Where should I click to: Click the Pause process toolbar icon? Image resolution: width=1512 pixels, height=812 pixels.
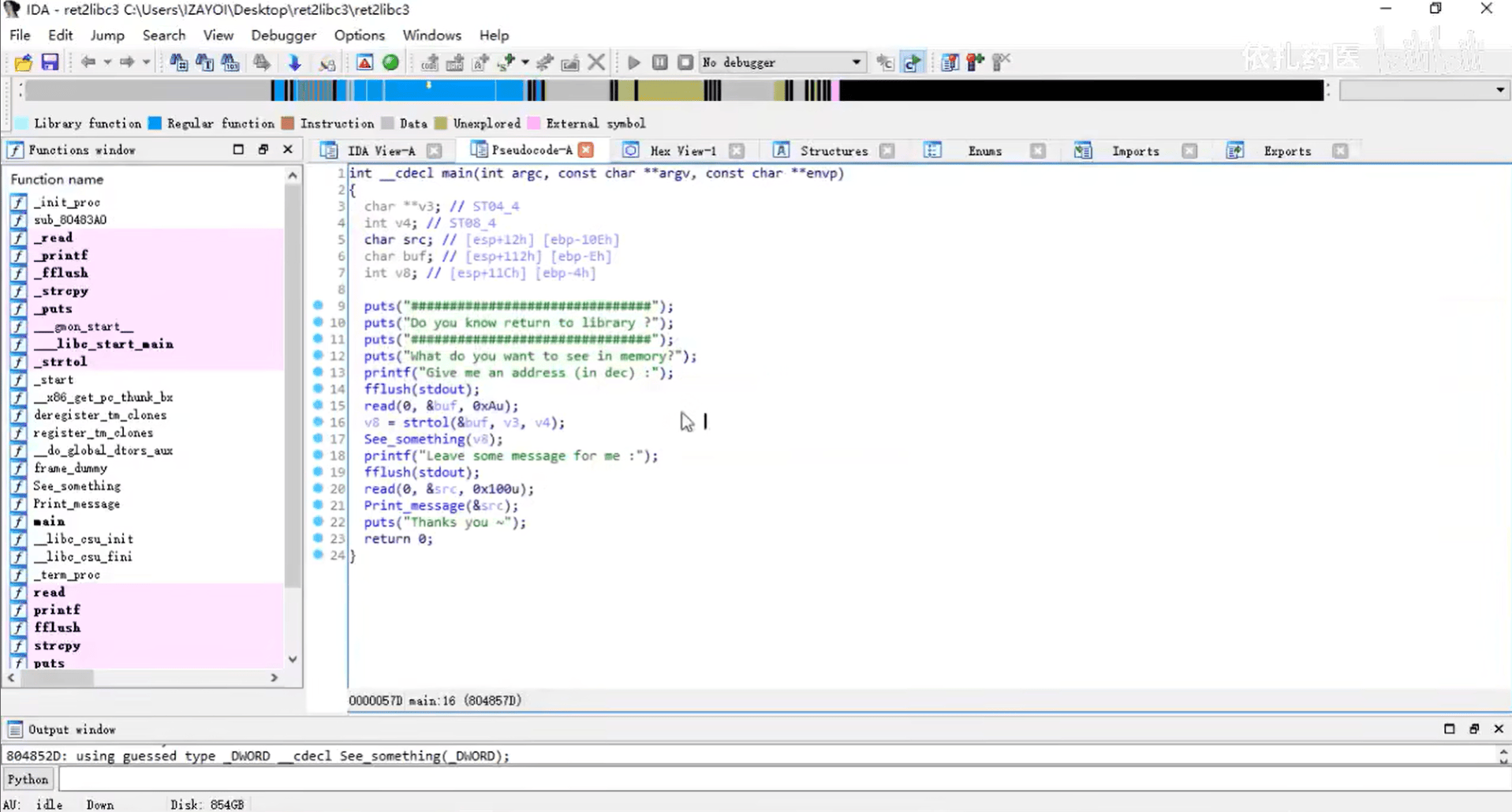tap(660, 62)
